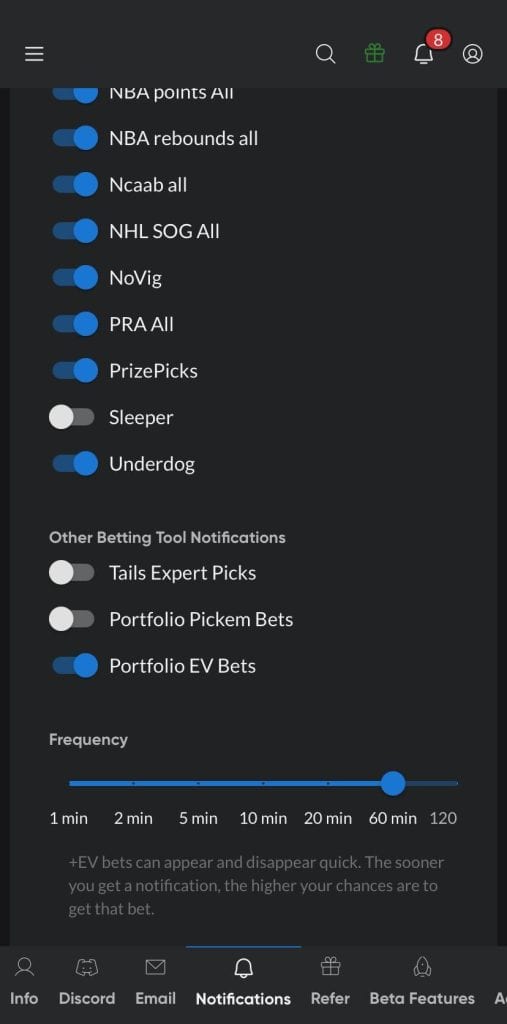
Task: Turn on Tails Expert Picks notifications
Action: pyautogui.click(x=72, y=573)
